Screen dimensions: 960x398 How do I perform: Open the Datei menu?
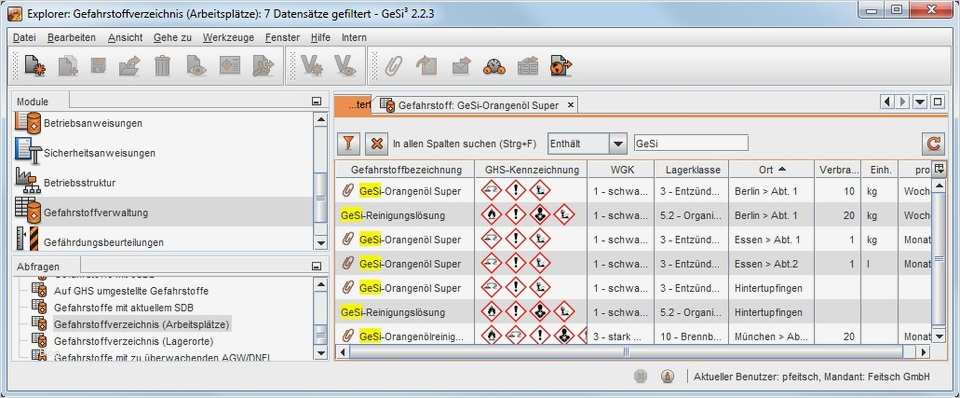tap(24, 37)
